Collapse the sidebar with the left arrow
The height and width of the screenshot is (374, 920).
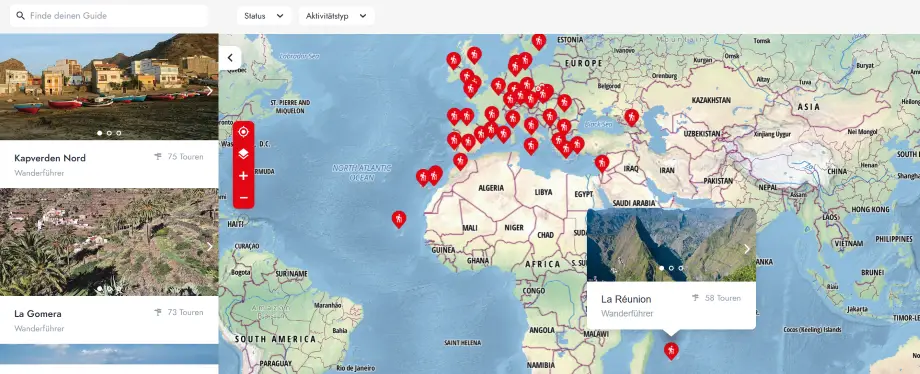coord(230,58)
